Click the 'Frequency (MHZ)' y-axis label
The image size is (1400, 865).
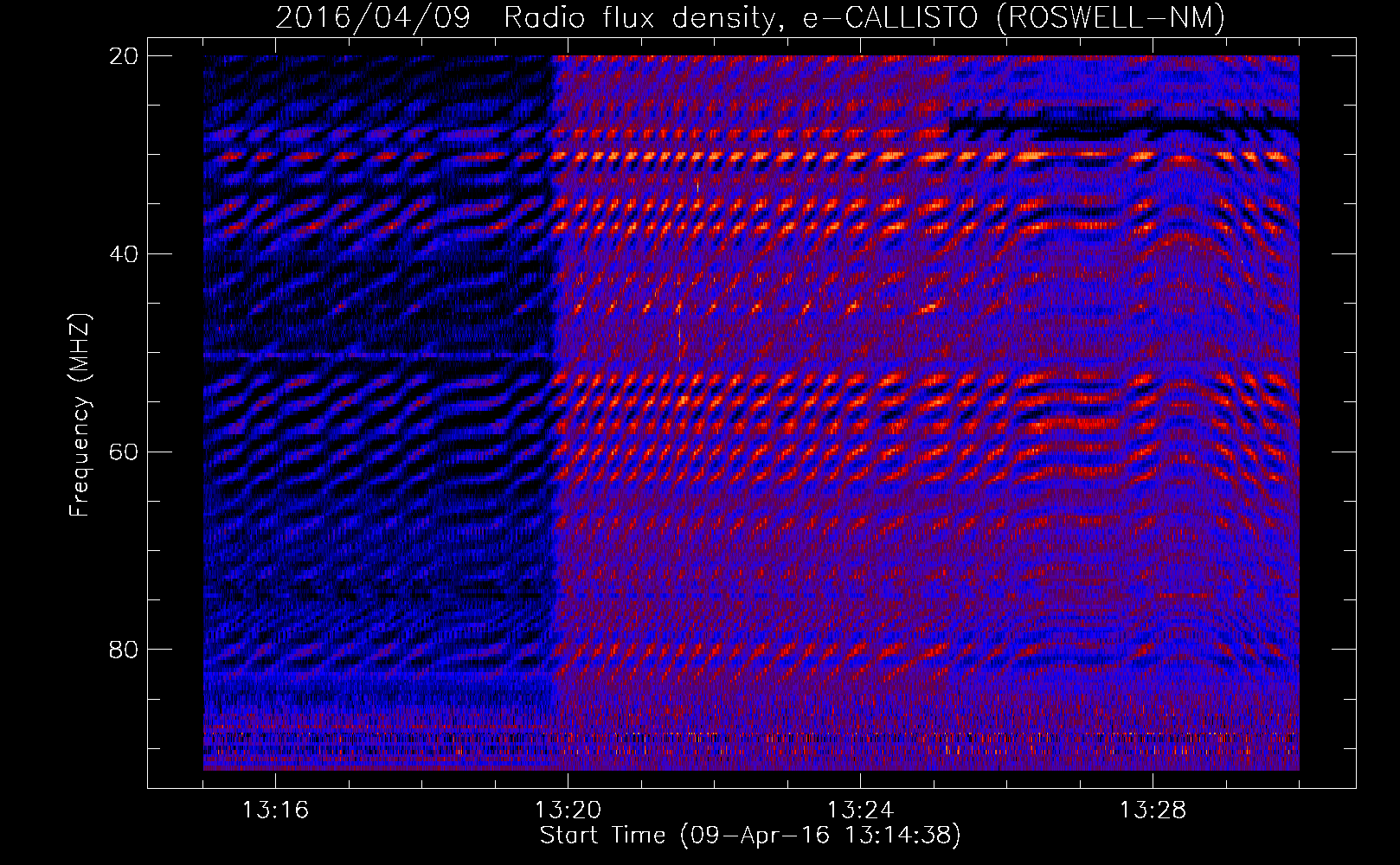pos(80,415)
